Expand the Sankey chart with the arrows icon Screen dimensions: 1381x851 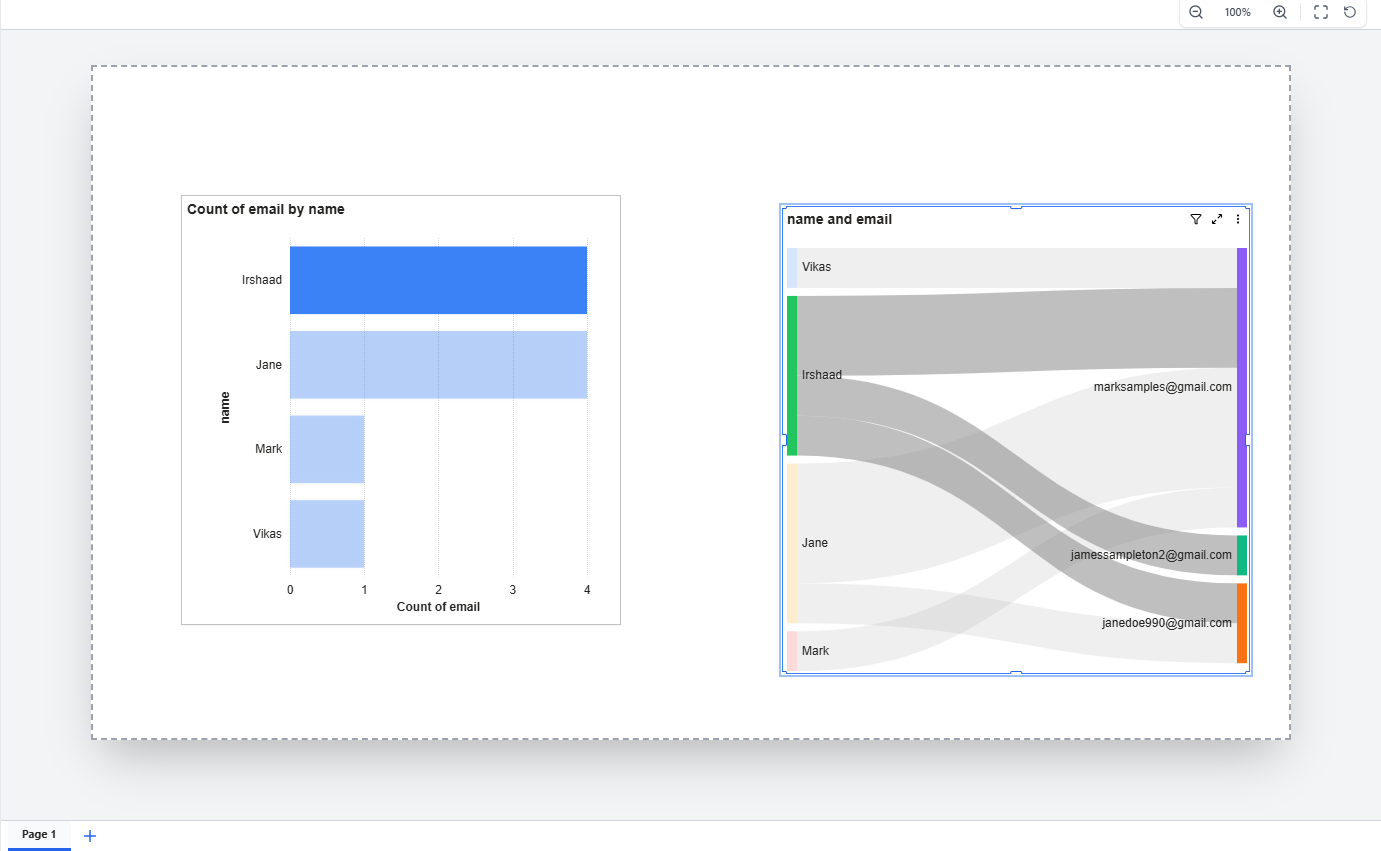1217,219
